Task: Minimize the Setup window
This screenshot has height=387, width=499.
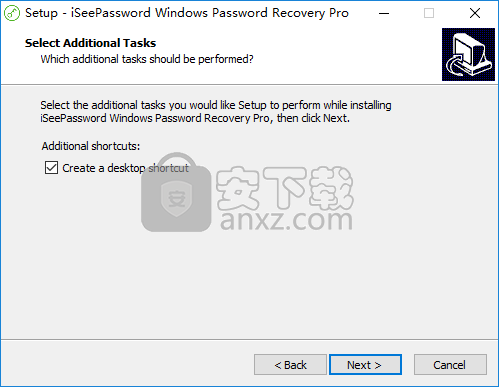Action: click(x=384, y=13)
